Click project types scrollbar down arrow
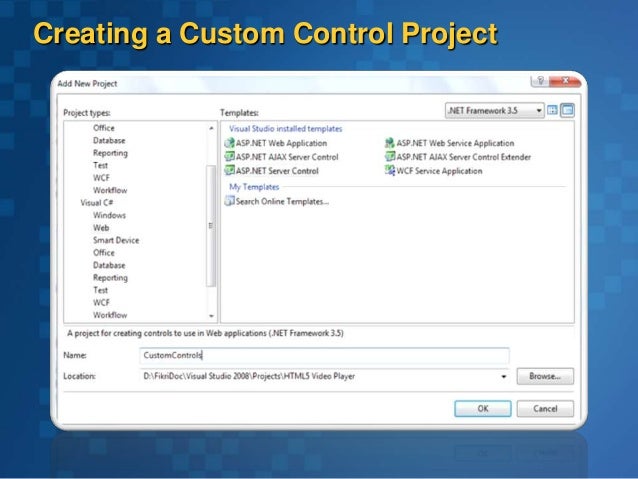This screenshot has width=638, height=479. [x=211, y=316]
